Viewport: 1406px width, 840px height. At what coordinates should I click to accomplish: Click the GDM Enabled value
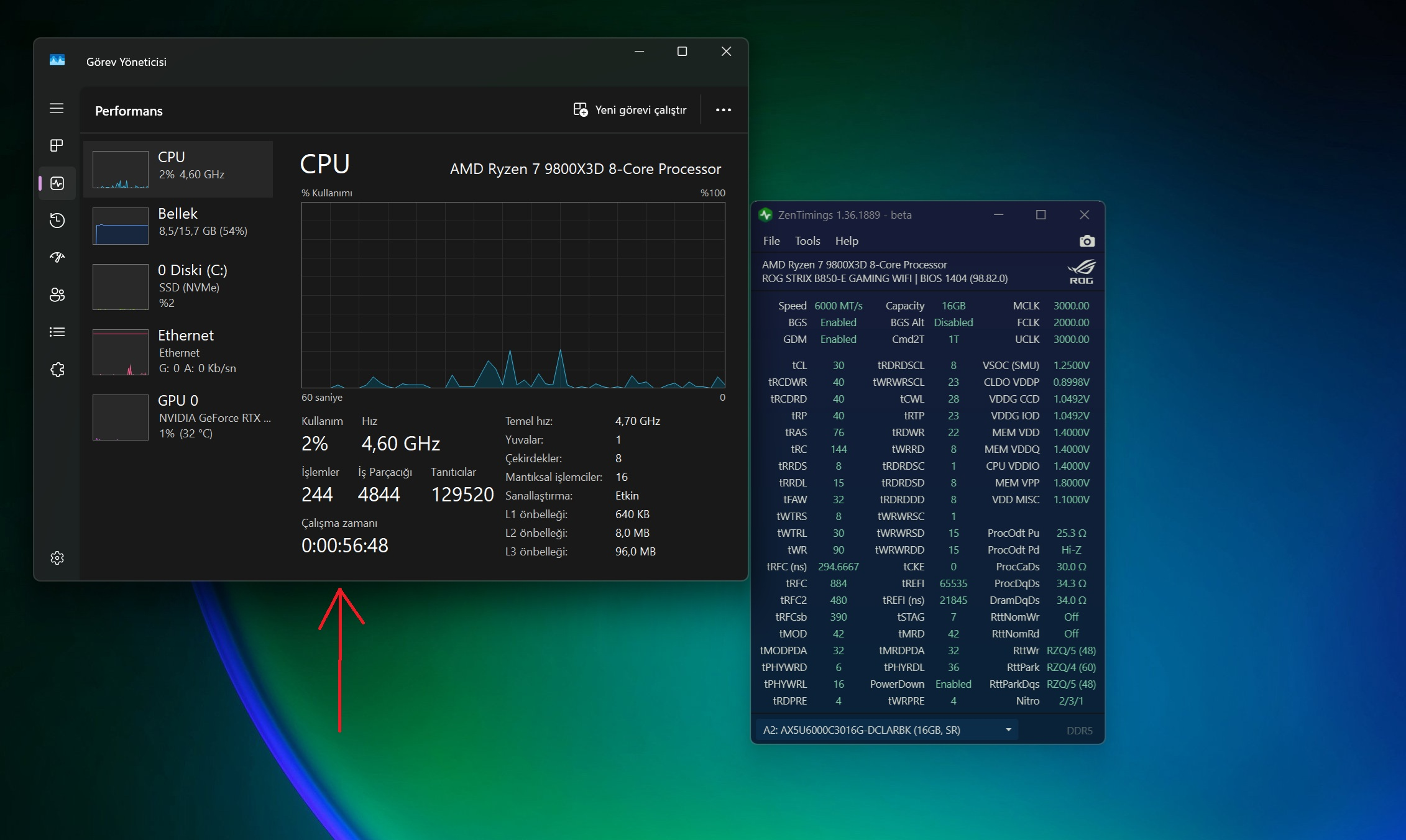839,339
